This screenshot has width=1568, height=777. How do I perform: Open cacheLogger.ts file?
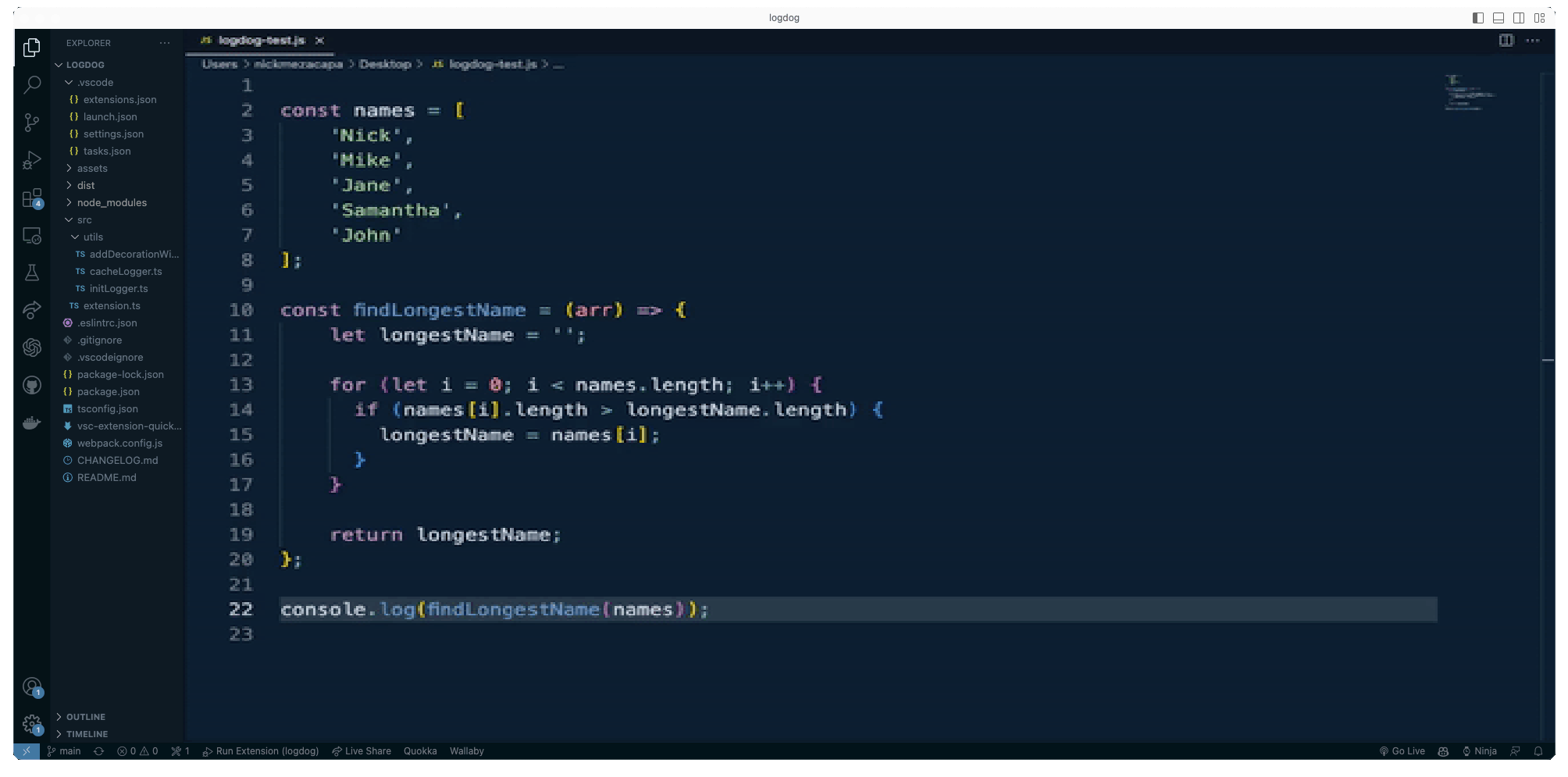pyautogui.click(x=126, y=271)
